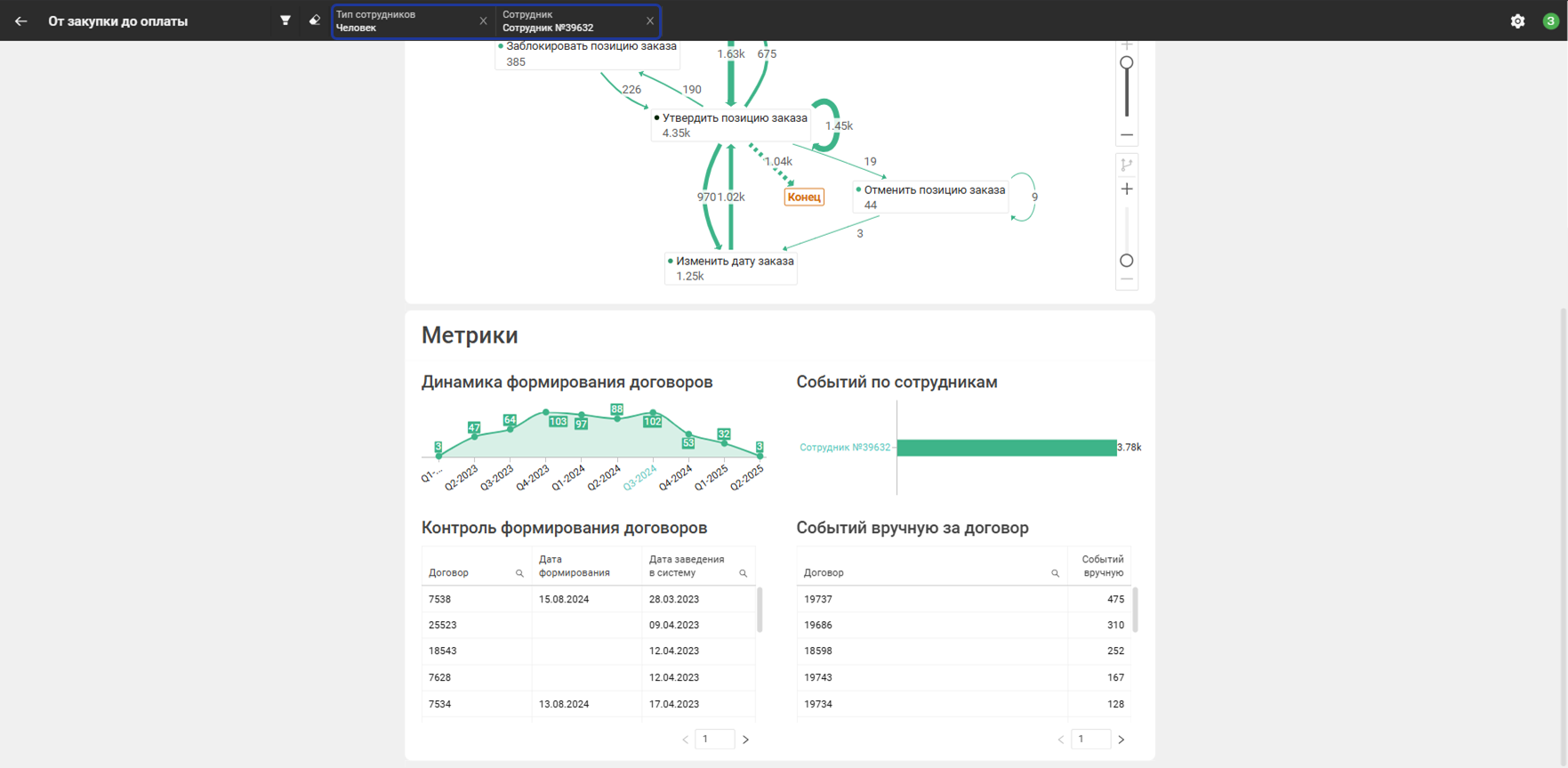Screen dimensions: 1568x768
Task: Clear all filters with the eraser icon
Action: [x=314, y=20]
